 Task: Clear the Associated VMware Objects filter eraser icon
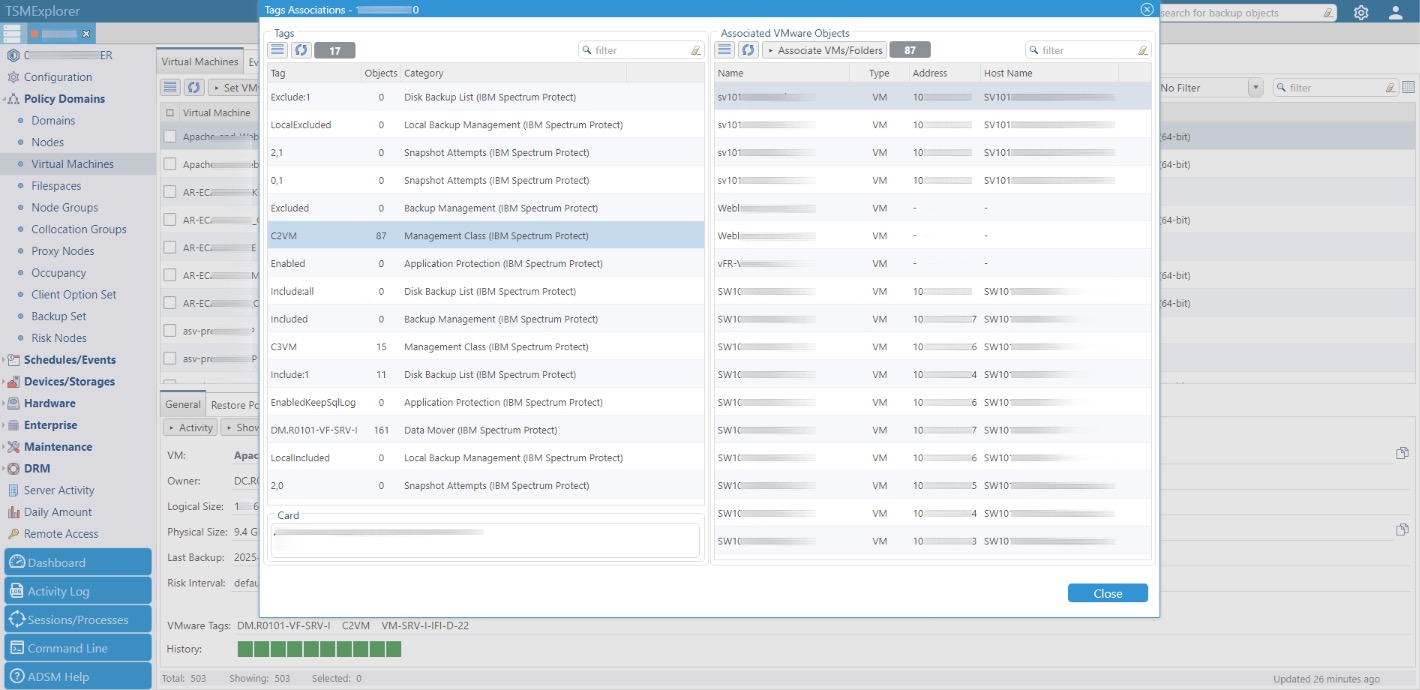point(1142,50)
